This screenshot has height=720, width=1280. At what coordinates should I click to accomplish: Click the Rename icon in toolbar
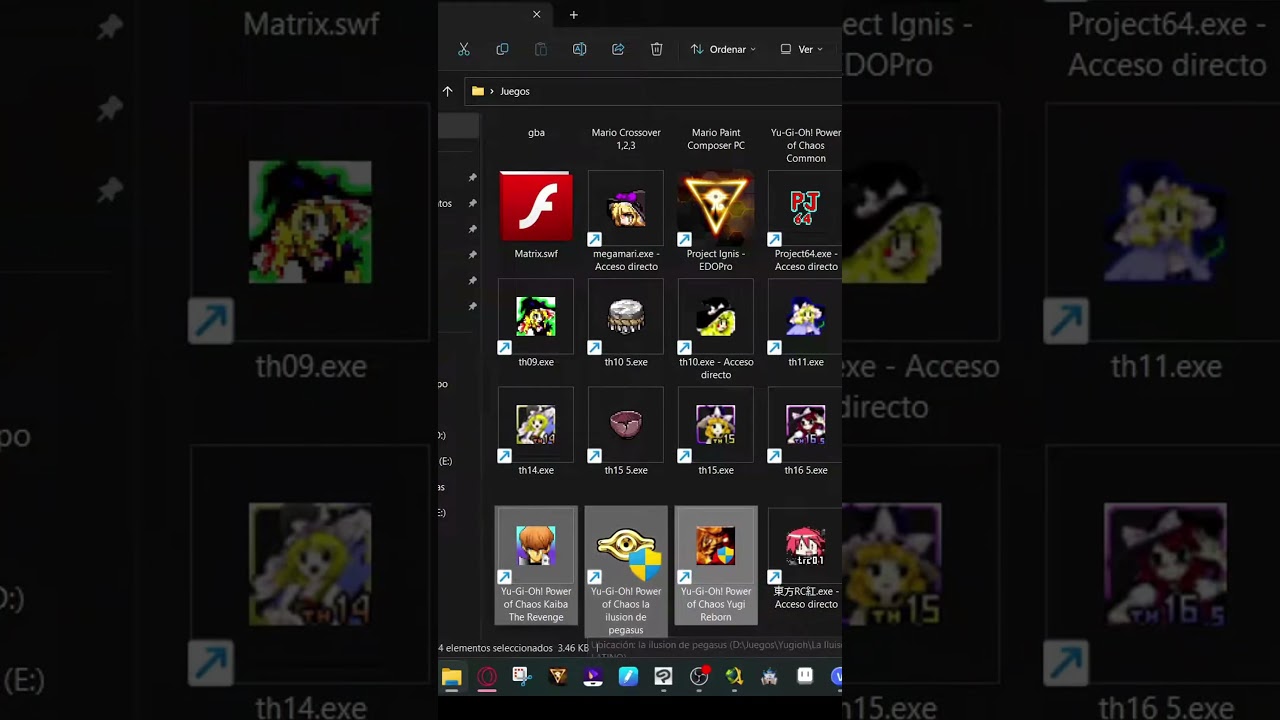[x=579, y=49]
